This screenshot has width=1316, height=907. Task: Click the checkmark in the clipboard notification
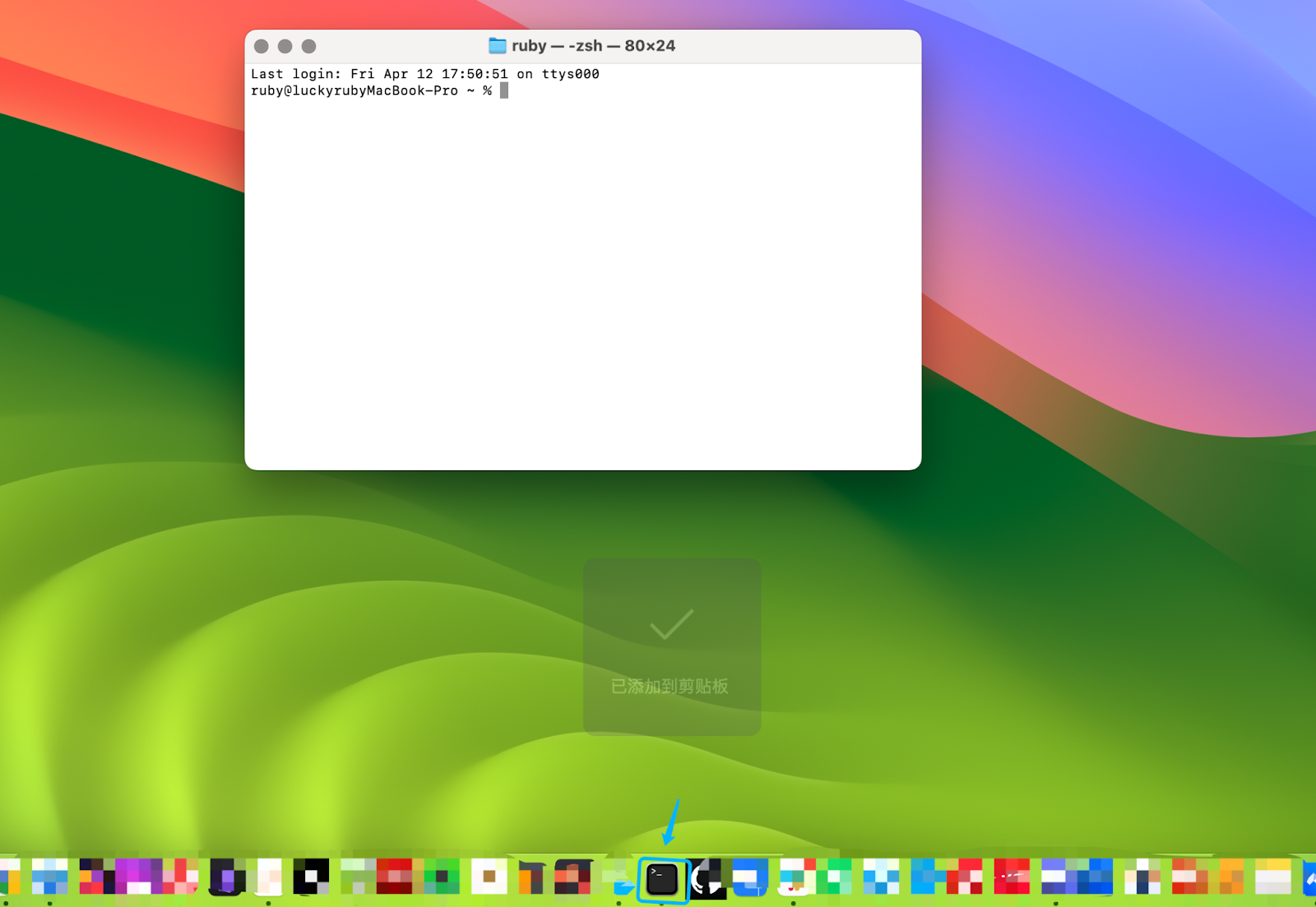pos(671,624)
